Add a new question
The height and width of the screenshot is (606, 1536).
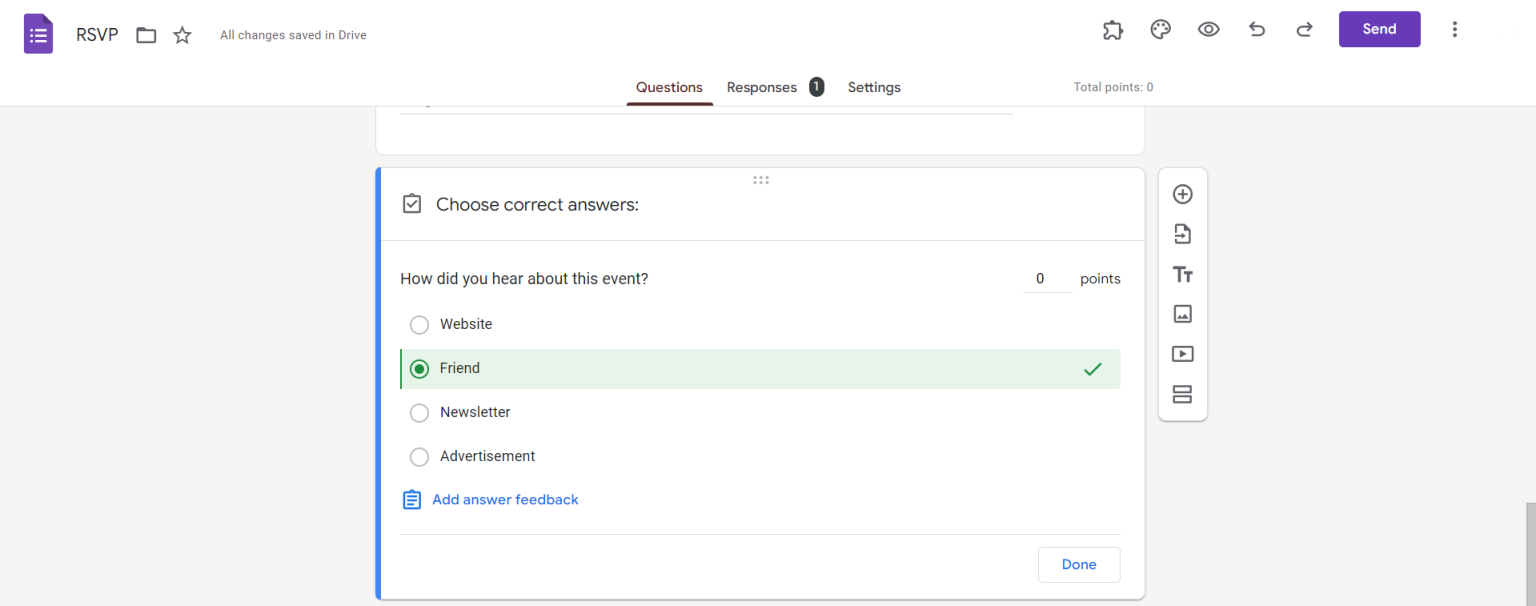tap(1183, 194)
